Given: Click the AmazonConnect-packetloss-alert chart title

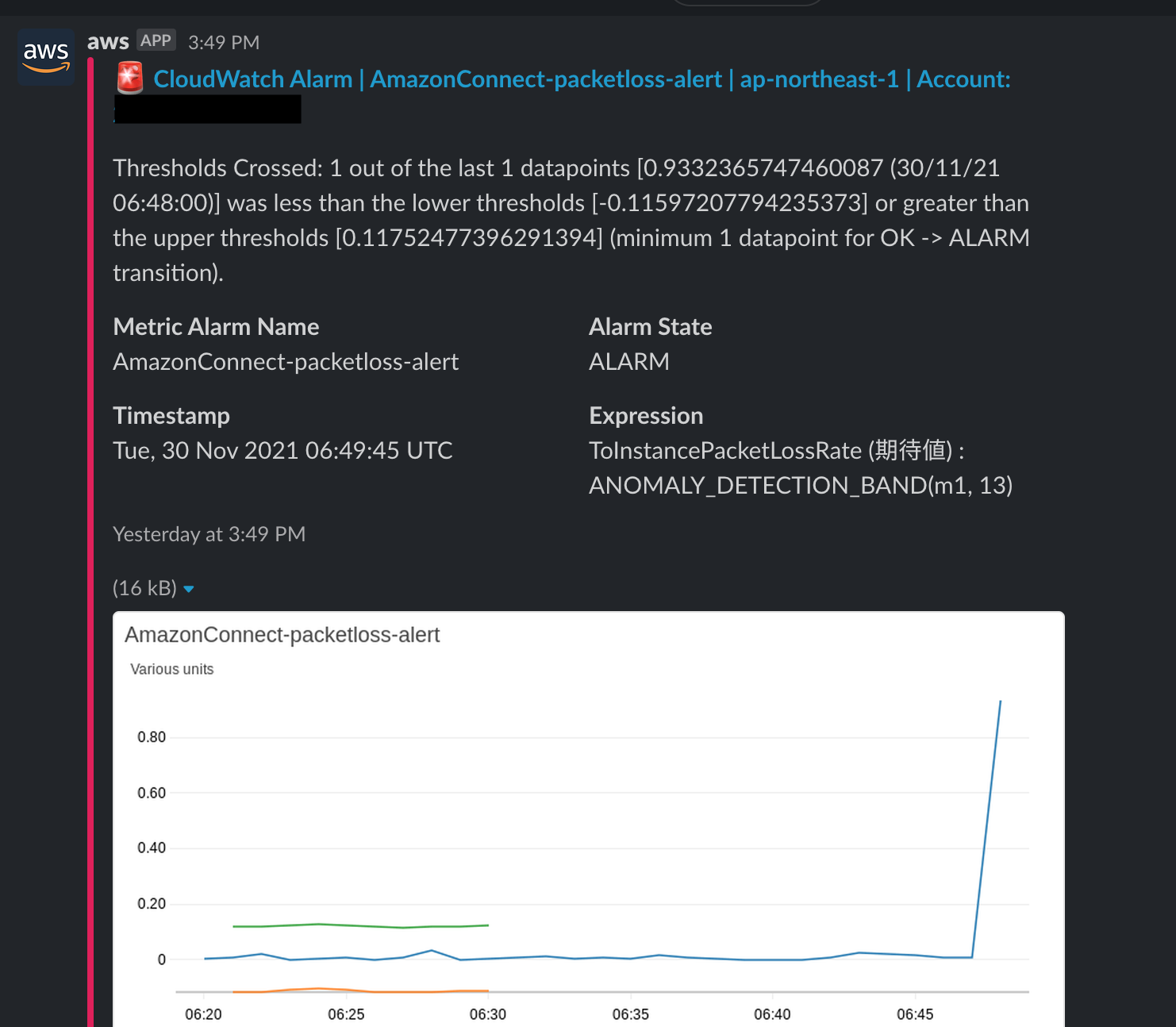Looking at the screenshot, I should pyautogui.click(x=283, y=635).
